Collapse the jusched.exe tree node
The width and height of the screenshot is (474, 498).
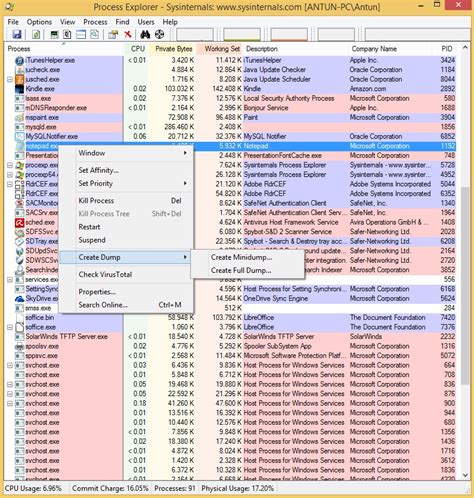10,80
